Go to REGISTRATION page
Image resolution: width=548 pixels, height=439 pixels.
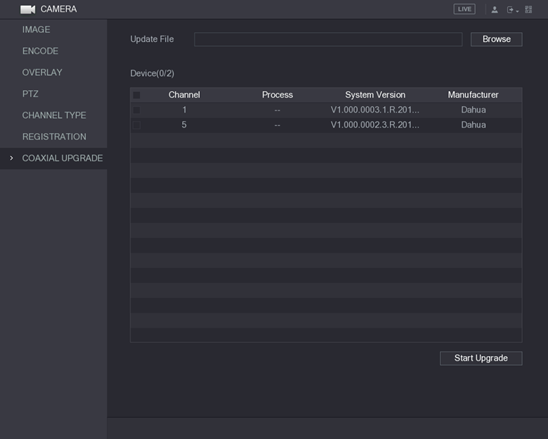pyautogui.click(x=54, y=137)
